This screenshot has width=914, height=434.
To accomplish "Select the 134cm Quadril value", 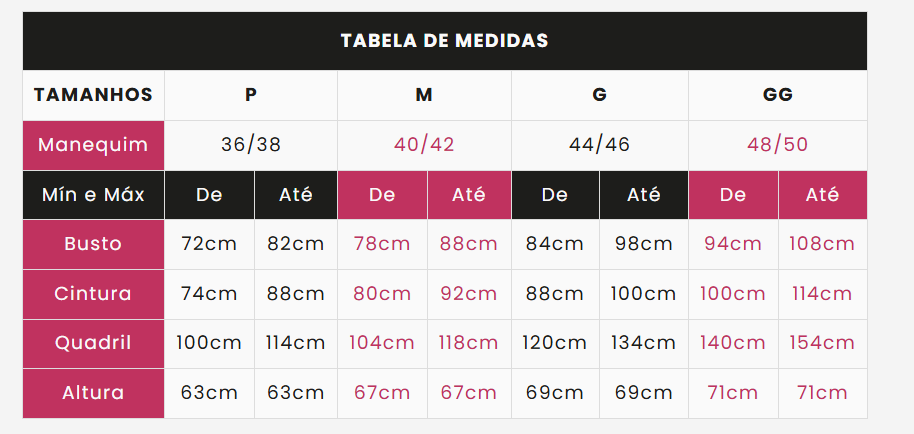I will 644,344.
